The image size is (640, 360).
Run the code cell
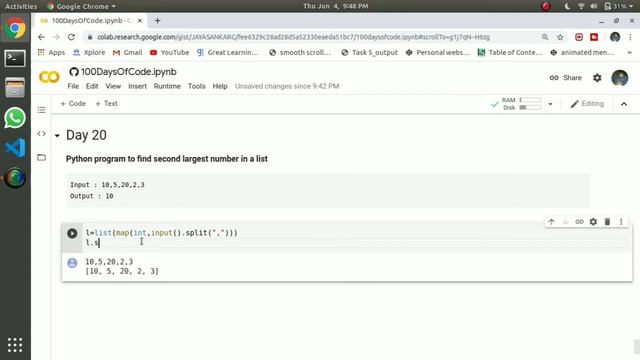(72, 233)
